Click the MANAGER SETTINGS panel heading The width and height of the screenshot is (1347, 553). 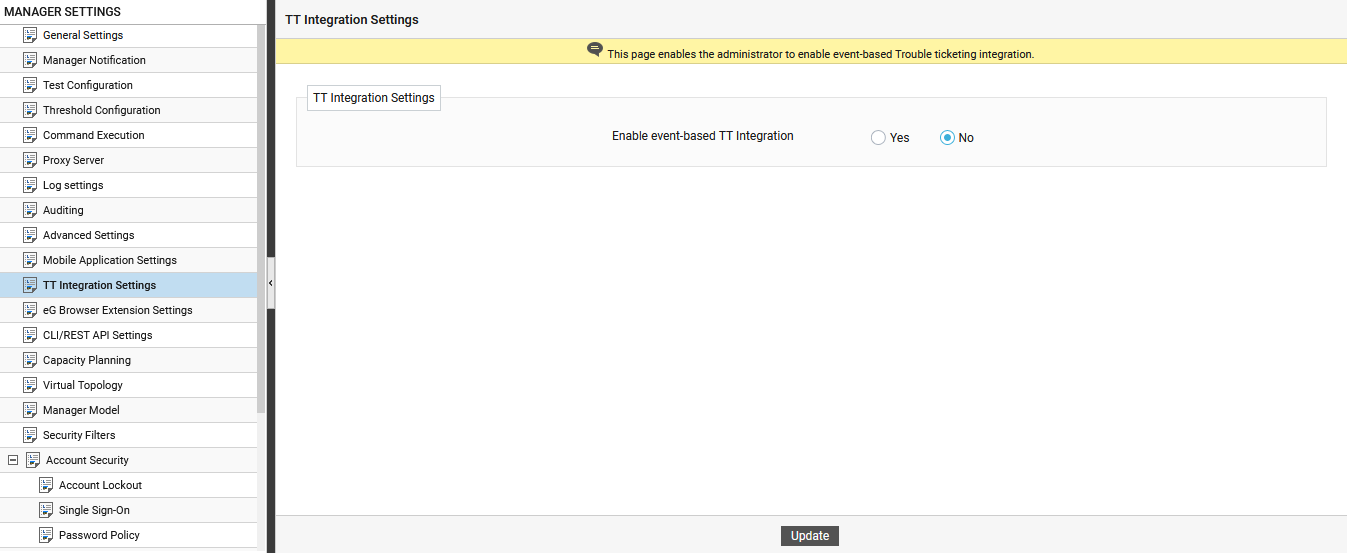pyautogui.click(x=63, y=12)
